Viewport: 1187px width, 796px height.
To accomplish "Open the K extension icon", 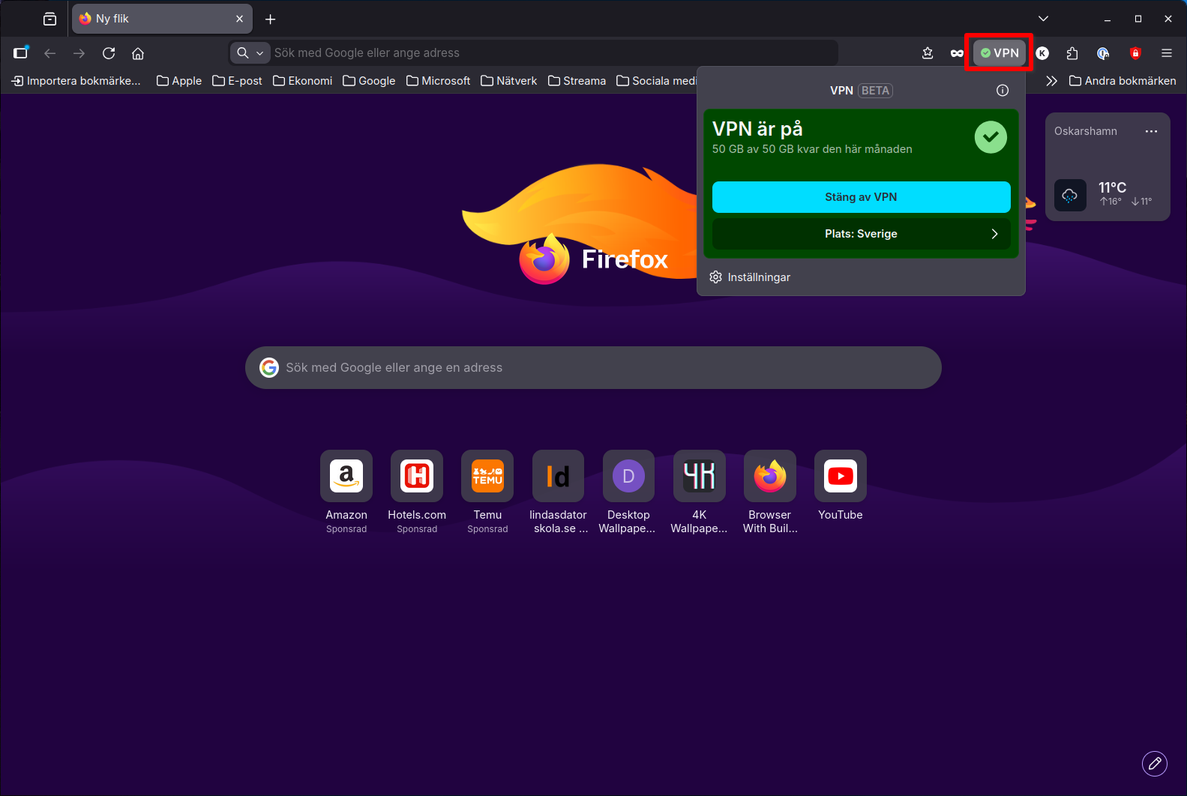I will click(1042, 53).
